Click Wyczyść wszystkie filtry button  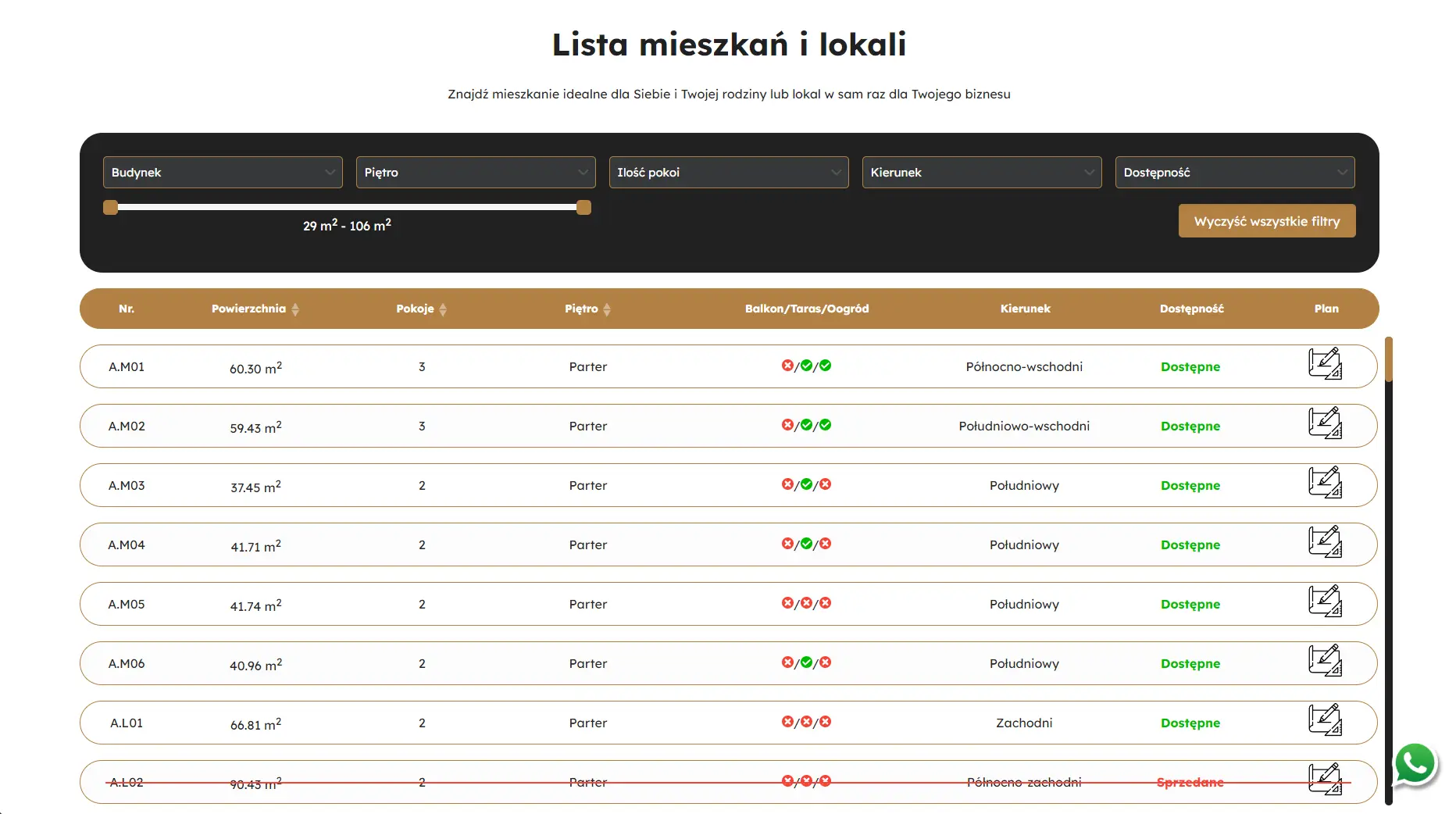[x=1266, y=221]
